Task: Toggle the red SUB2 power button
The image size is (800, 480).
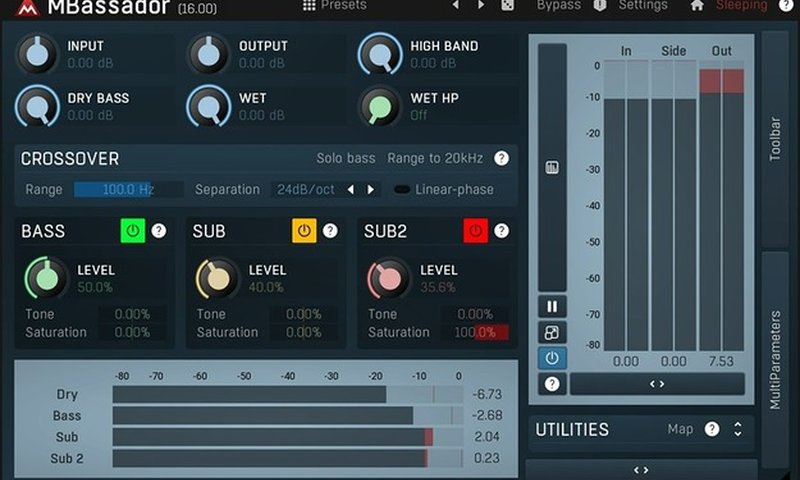Action: [475, 231]
